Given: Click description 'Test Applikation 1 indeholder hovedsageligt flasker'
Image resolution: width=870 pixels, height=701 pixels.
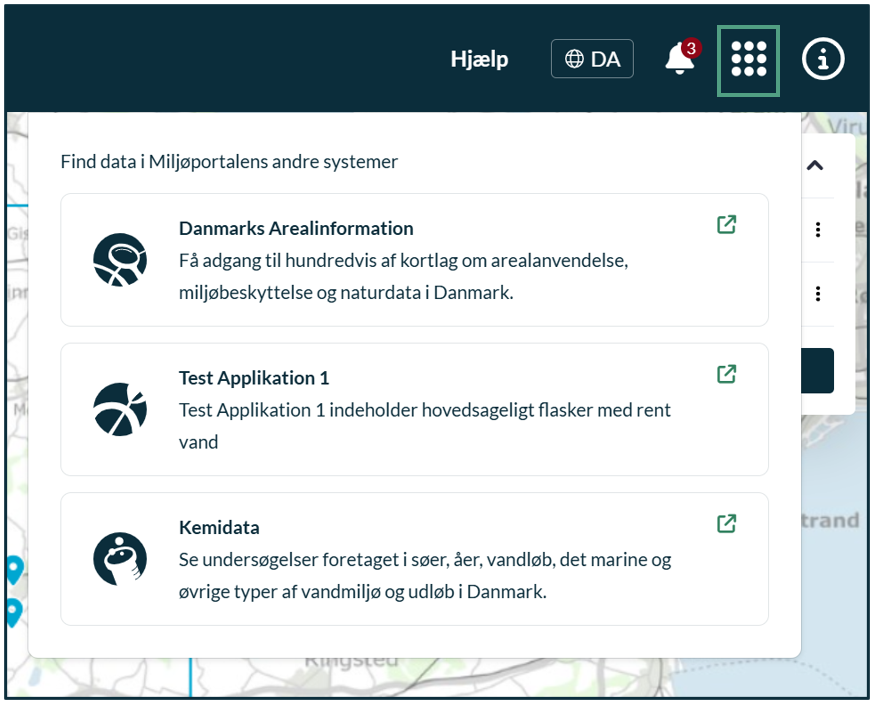Looking at the screenshot, I should (x=424, y=426).
